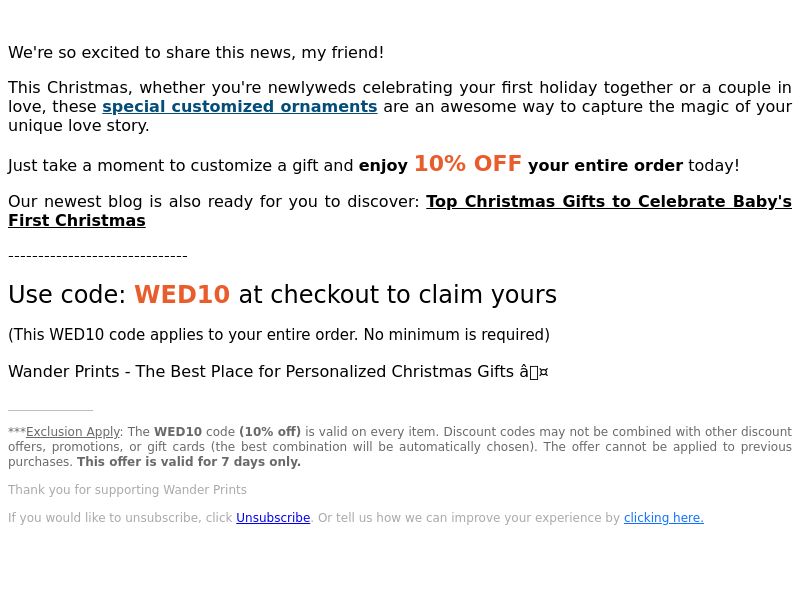Image resolution: width=800 pixels, height=600 pixels.
Task: Click 'Thank you for supporting Wander Prints'
Action: click(128, 490)
